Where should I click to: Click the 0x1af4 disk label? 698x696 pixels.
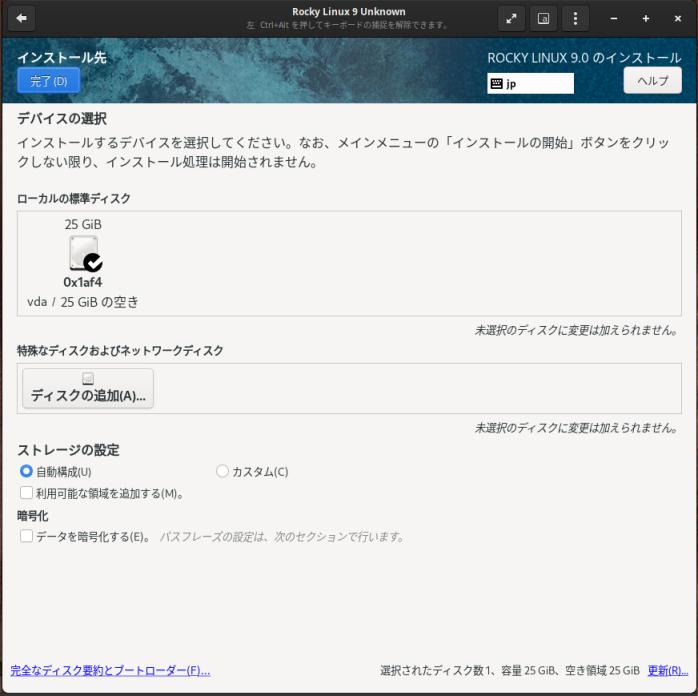[x=83, y=282]
